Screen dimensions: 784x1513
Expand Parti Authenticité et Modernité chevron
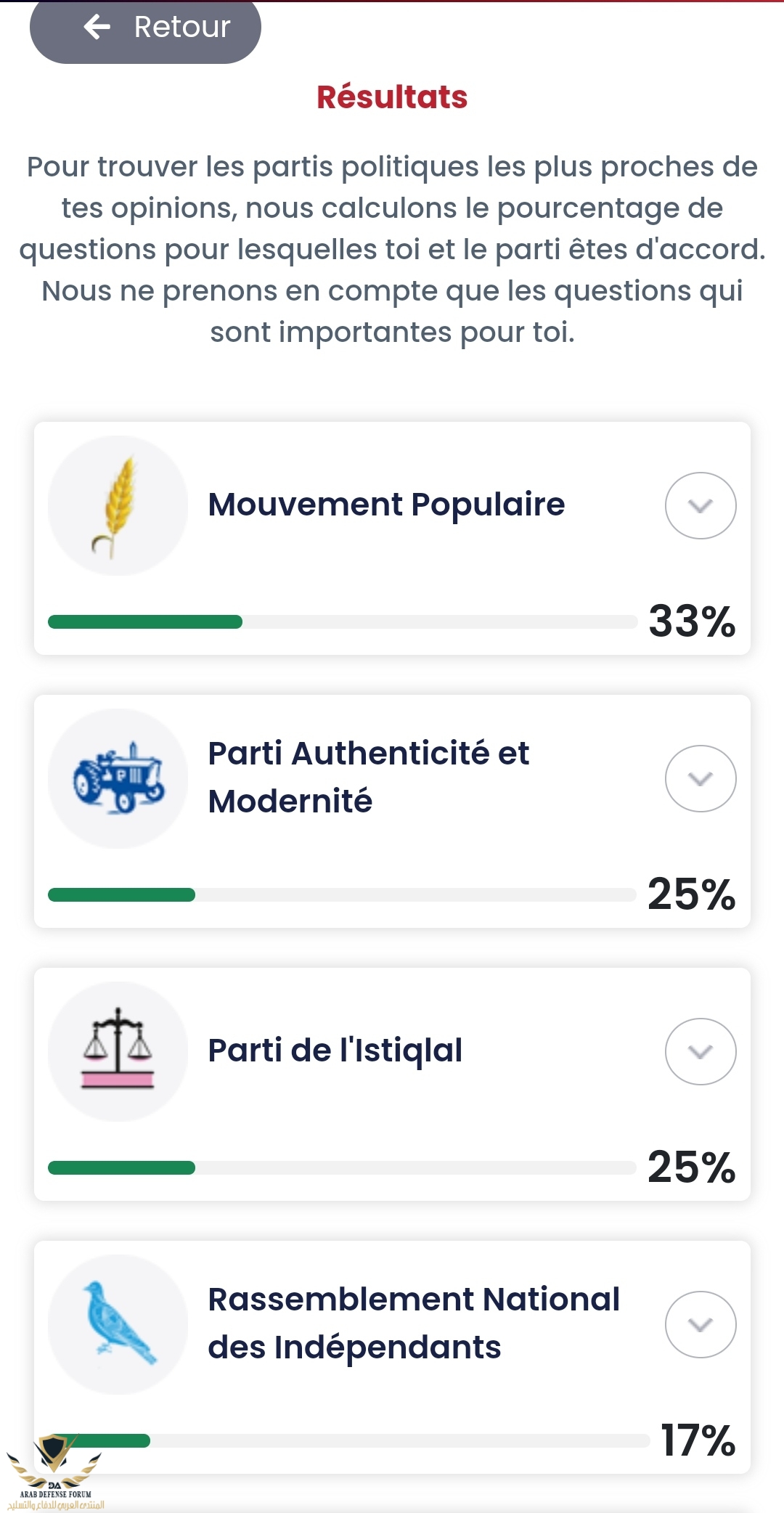(x=701, y=778)
